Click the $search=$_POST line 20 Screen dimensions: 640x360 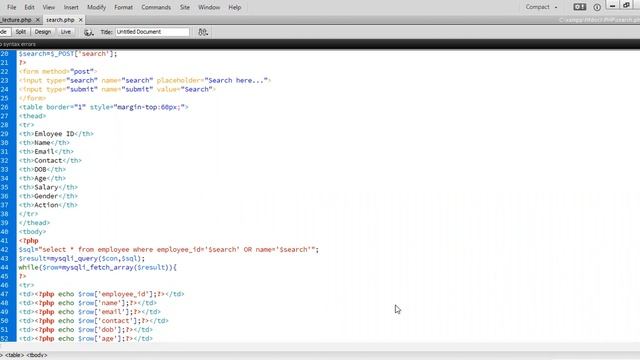point(68,53)
